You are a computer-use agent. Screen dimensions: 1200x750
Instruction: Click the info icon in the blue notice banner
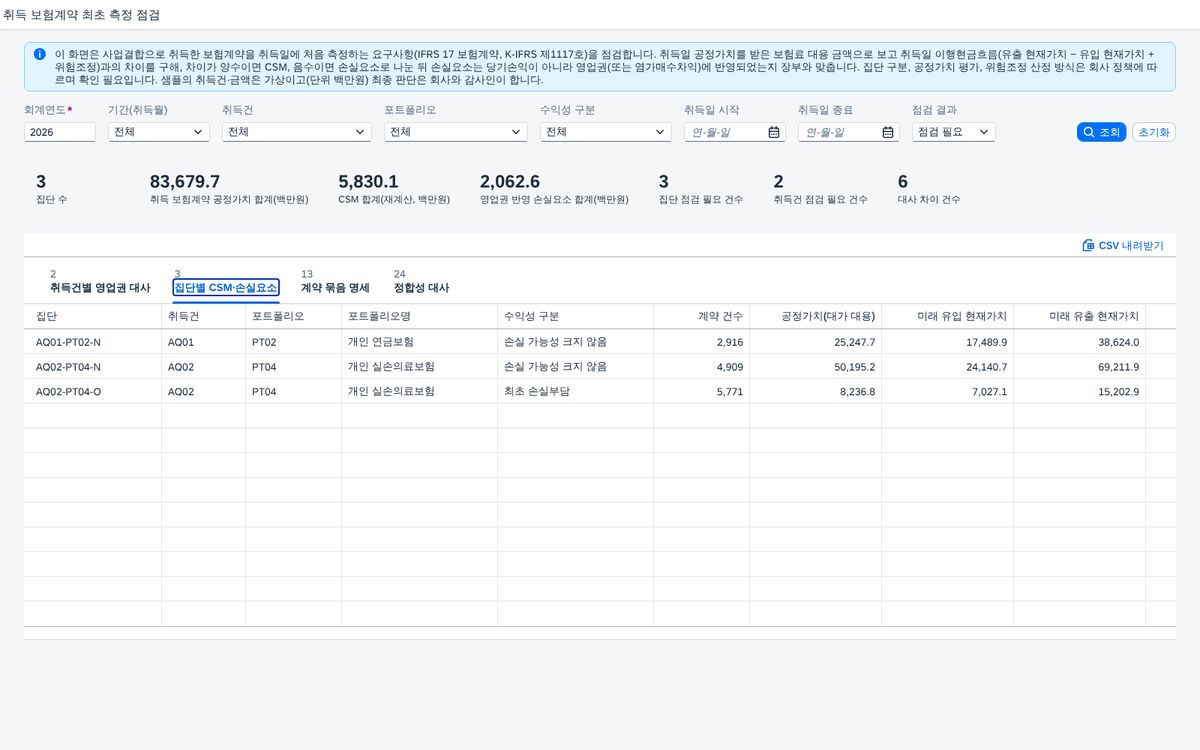click(x=39, y=54)
